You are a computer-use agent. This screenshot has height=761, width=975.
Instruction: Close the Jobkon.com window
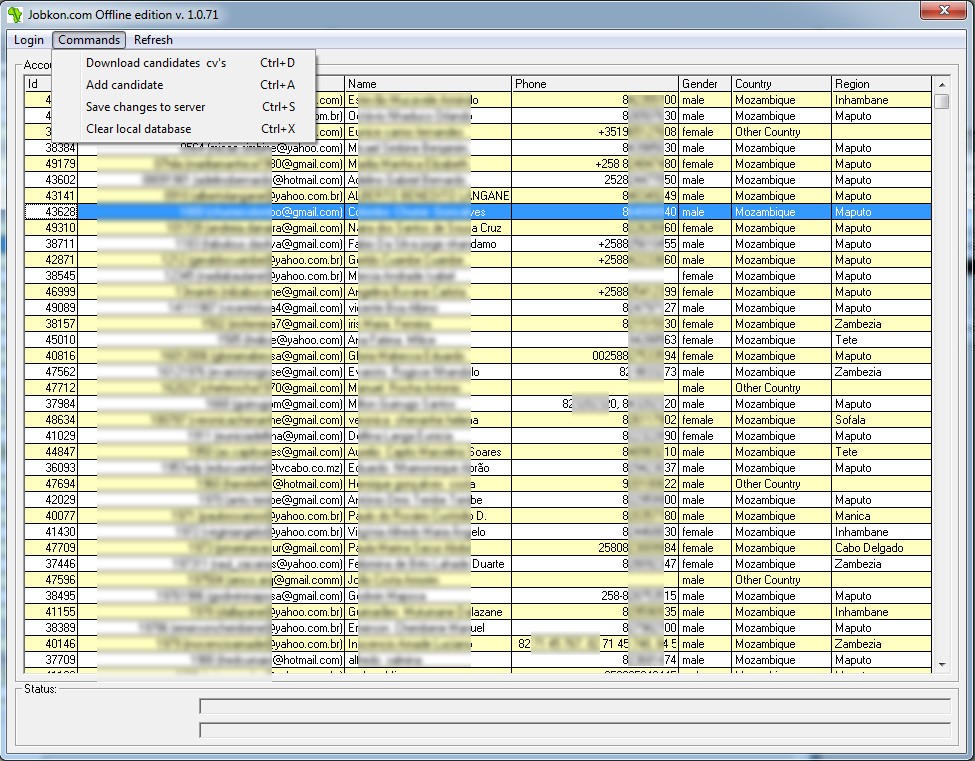tap(944, 10)
